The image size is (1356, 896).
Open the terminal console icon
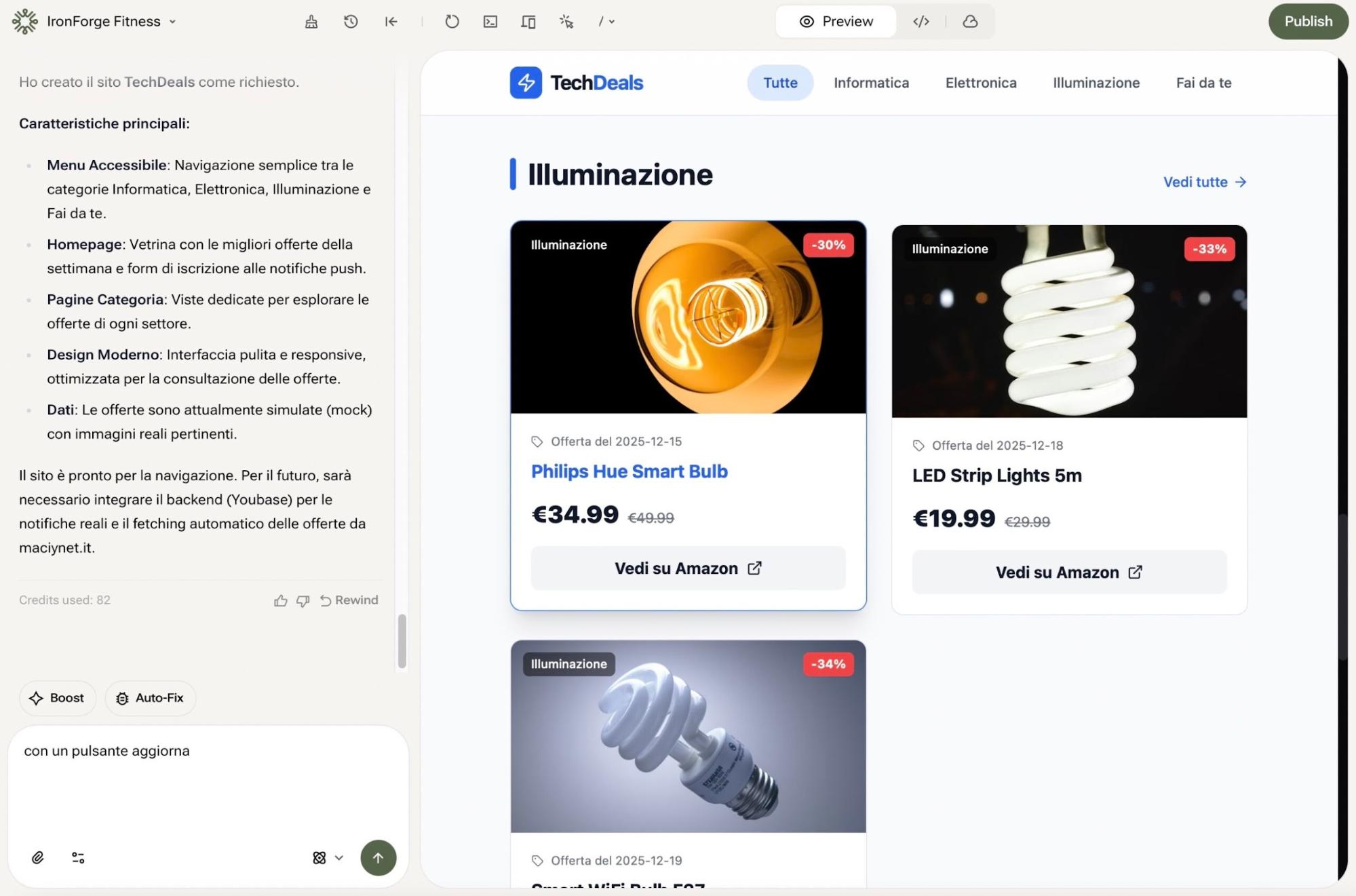click(490, 22)
